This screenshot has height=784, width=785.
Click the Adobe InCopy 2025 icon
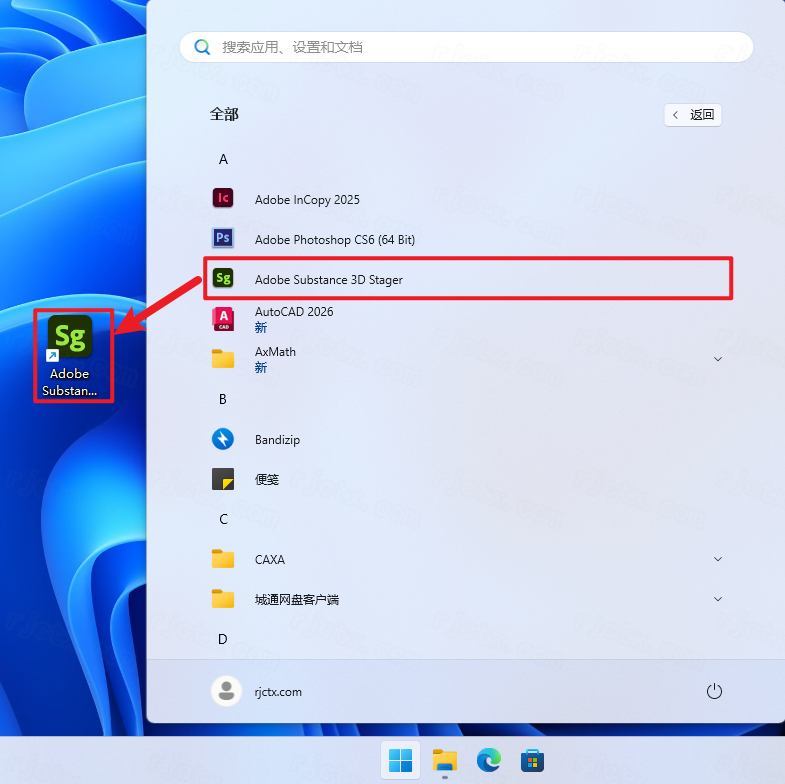[x=223, y=198]
